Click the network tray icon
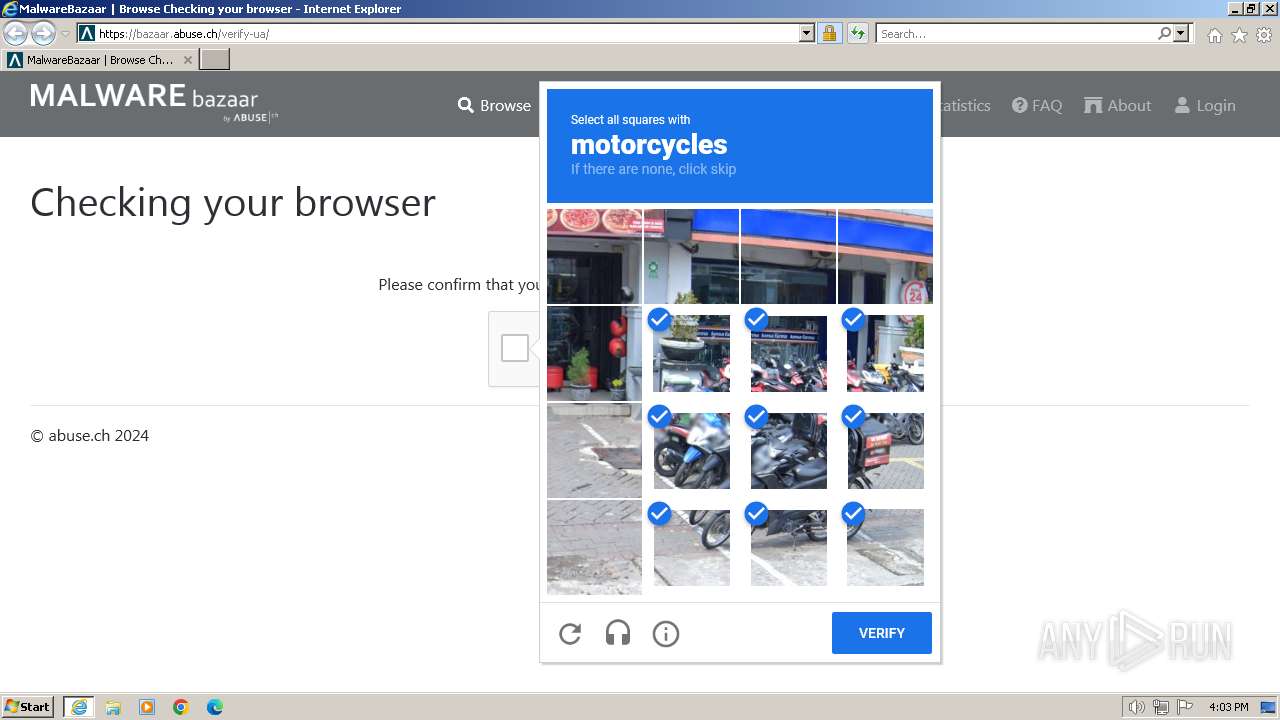This screenshot has height=720, width=1280. tap(1161, 707)
